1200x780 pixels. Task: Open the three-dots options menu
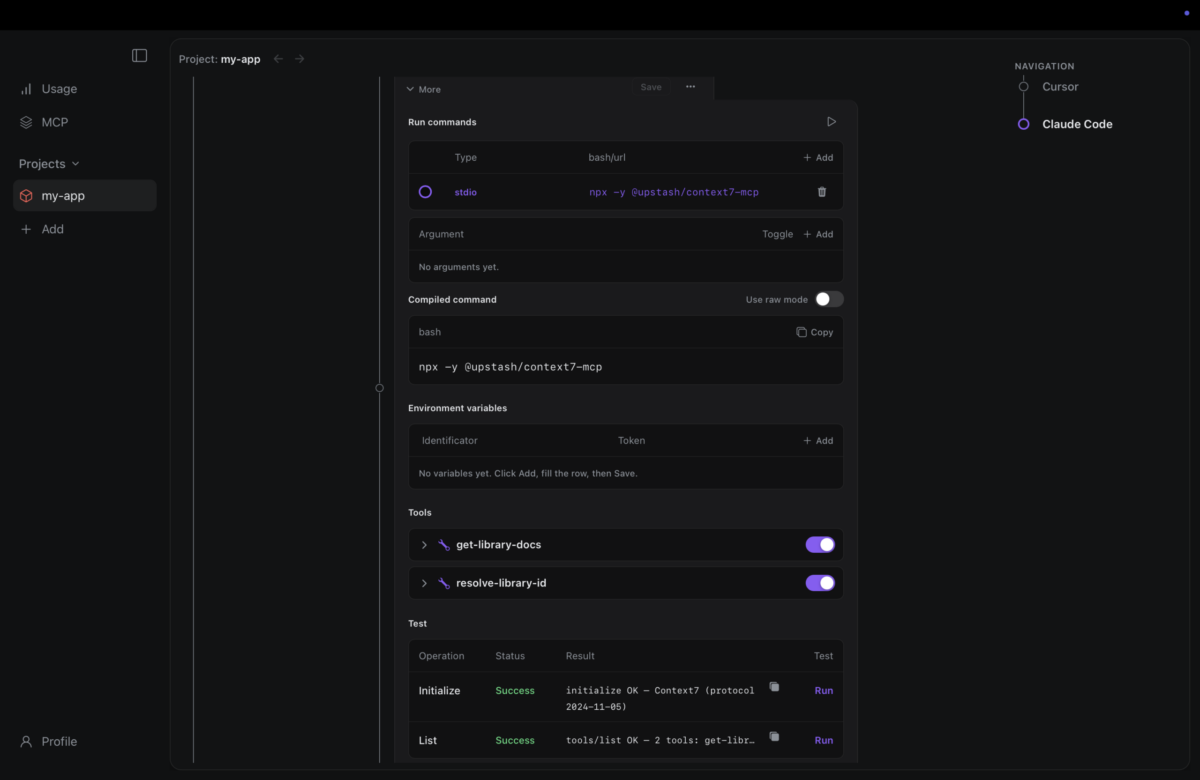coord(690,87)
